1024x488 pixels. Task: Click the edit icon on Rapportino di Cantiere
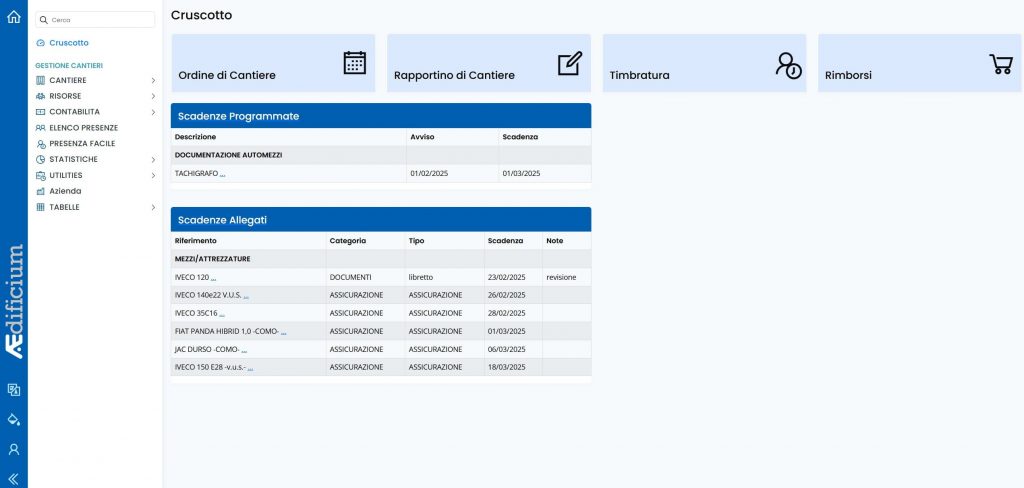pos(569,63)
